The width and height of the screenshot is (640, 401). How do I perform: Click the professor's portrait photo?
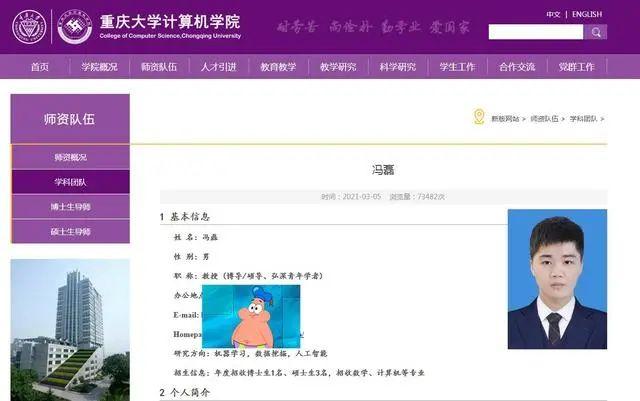[x=557, y=279]
